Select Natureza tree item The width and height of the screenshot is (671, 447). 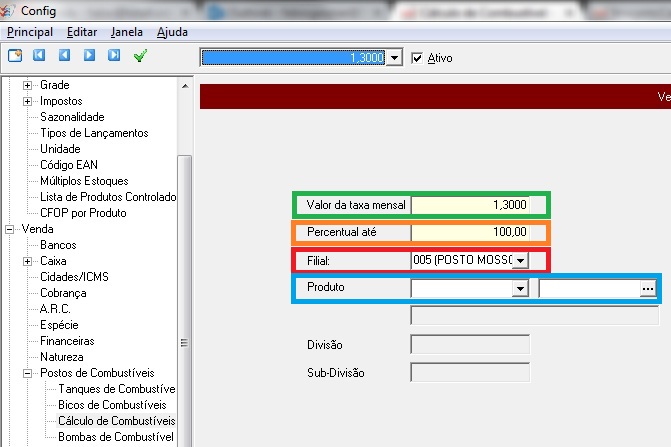click(x=62, y=357)
